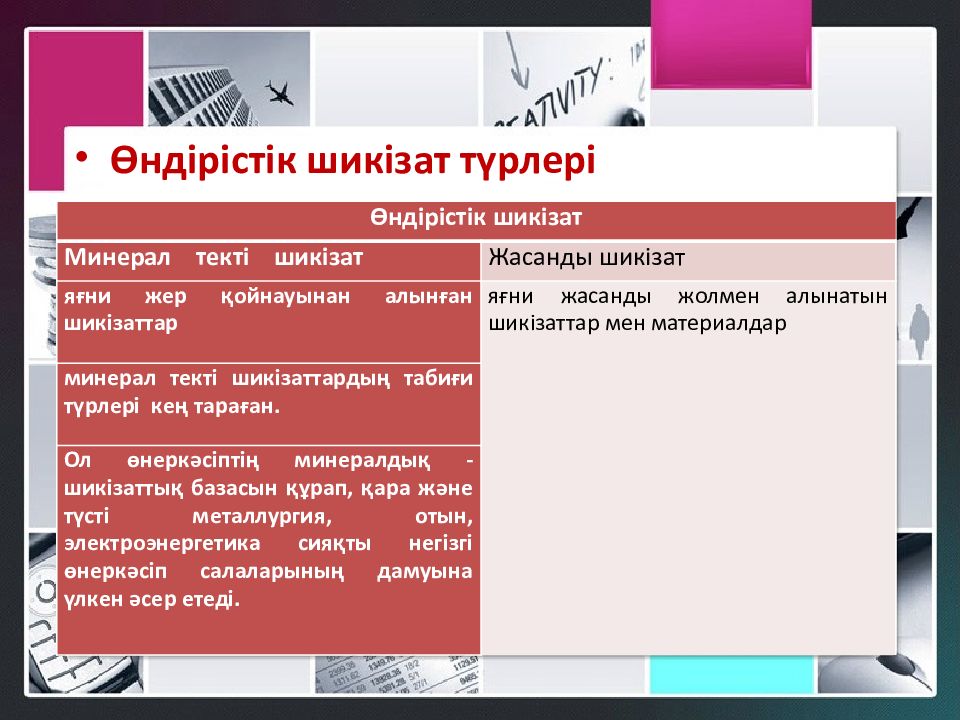960x720 pixels.
Task: Click the cyan square tile at bottom
Action: (731, 675)
